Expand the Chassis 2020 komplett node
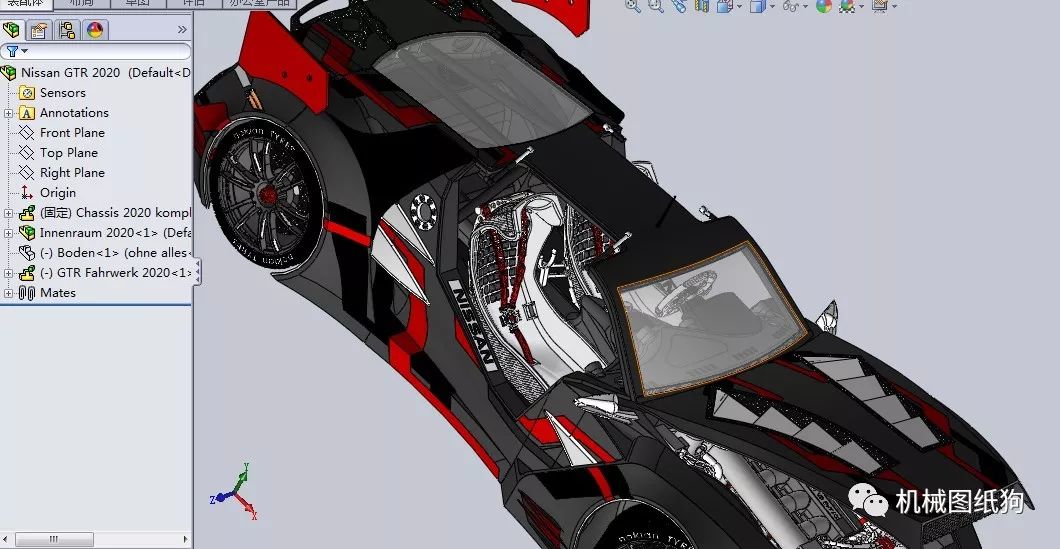The image size is (1060, 549). coord(8,214)
